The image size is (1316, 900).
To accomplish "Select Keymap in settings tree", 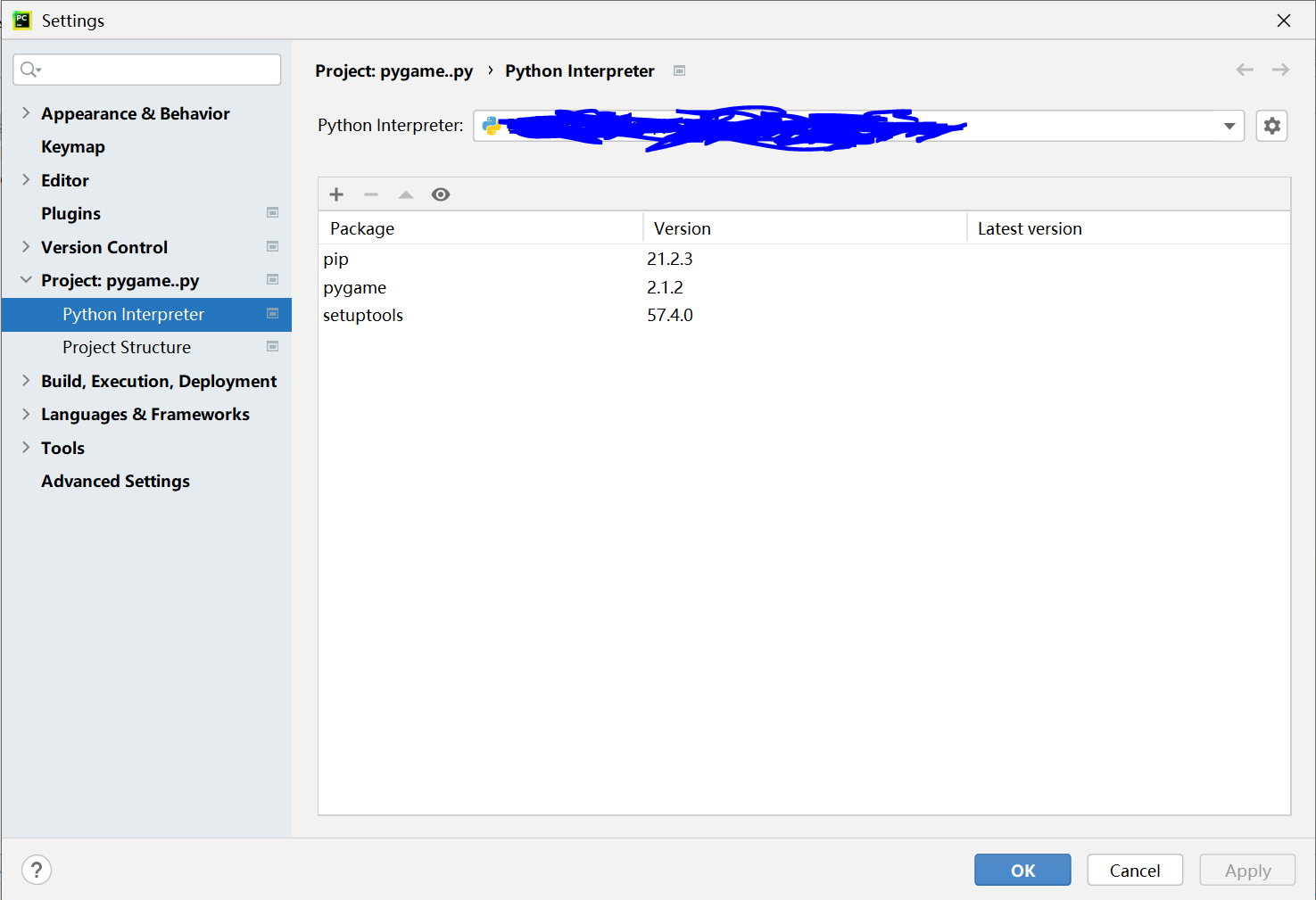I will tap(73, 146).
